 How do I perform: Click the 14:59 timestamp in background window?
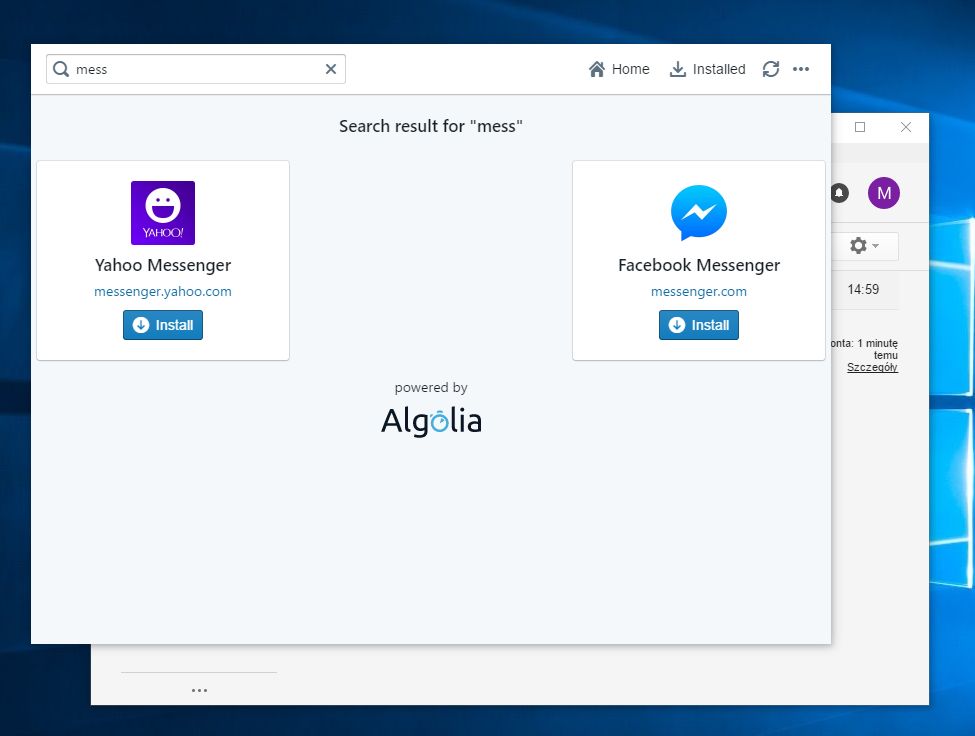tap(863, 289)
